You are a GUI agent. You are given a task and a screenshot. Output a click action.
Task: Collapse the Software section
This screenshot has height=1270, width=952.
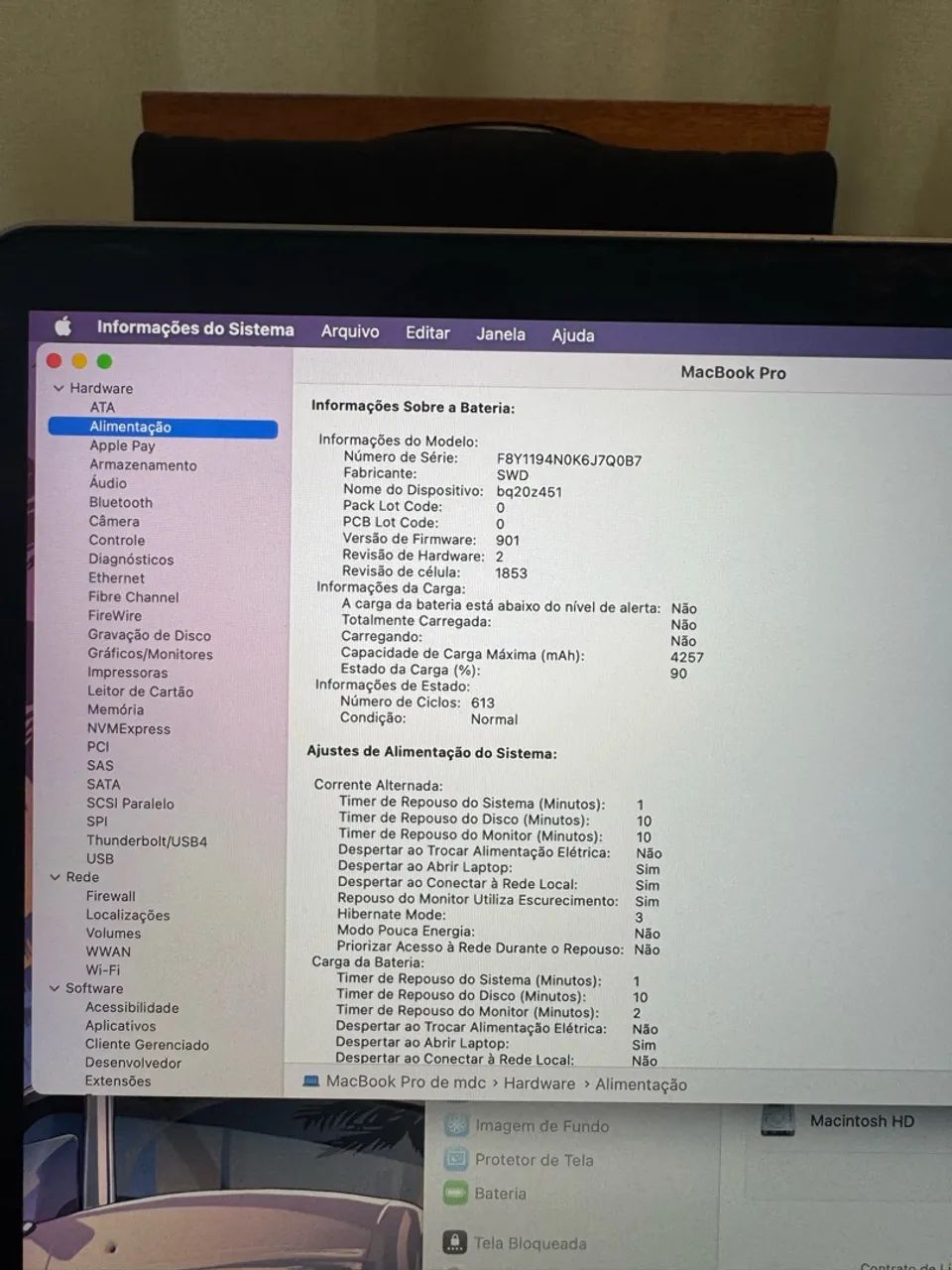click(55, 988)
